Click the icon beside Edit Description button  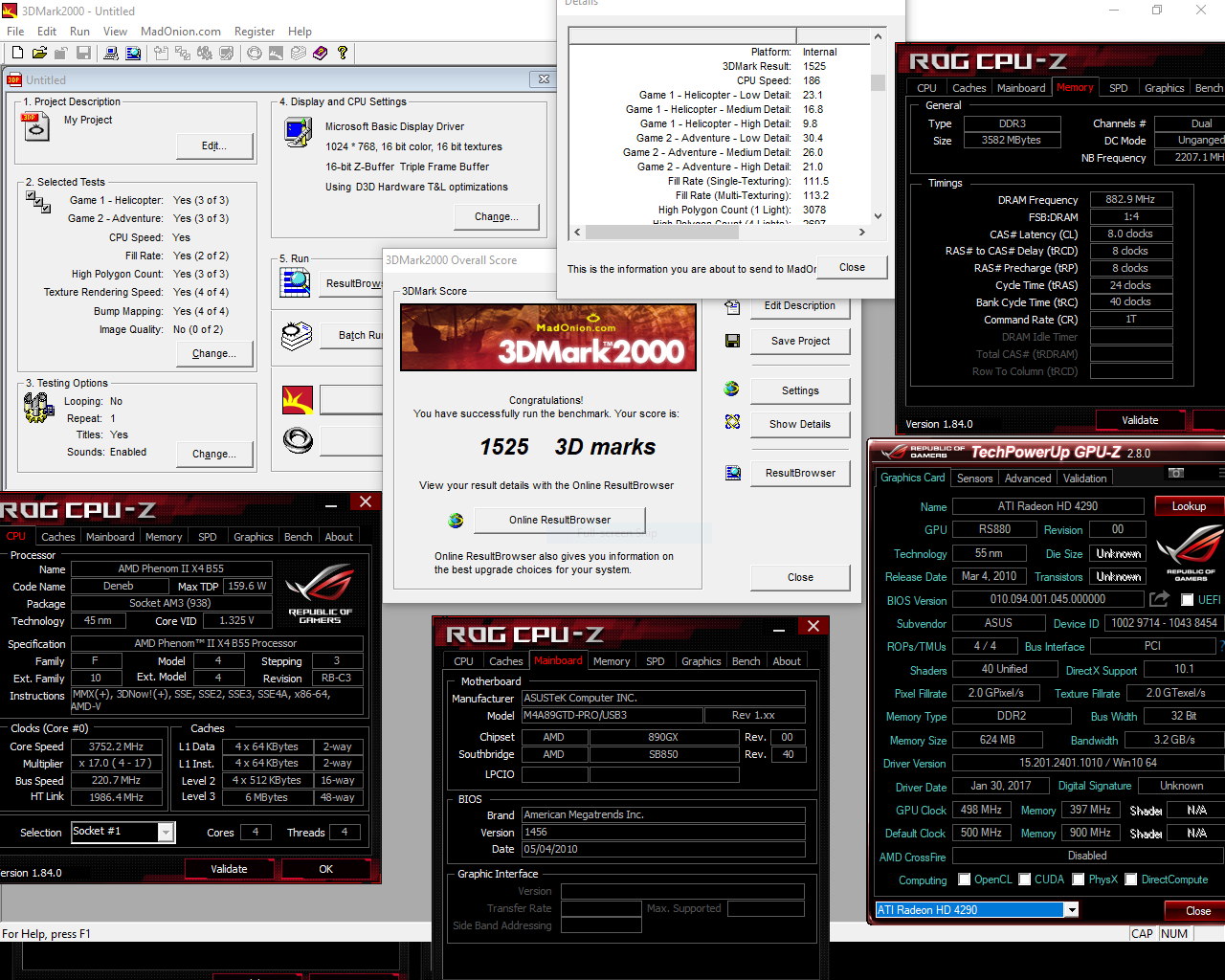[x=732, y=306]
